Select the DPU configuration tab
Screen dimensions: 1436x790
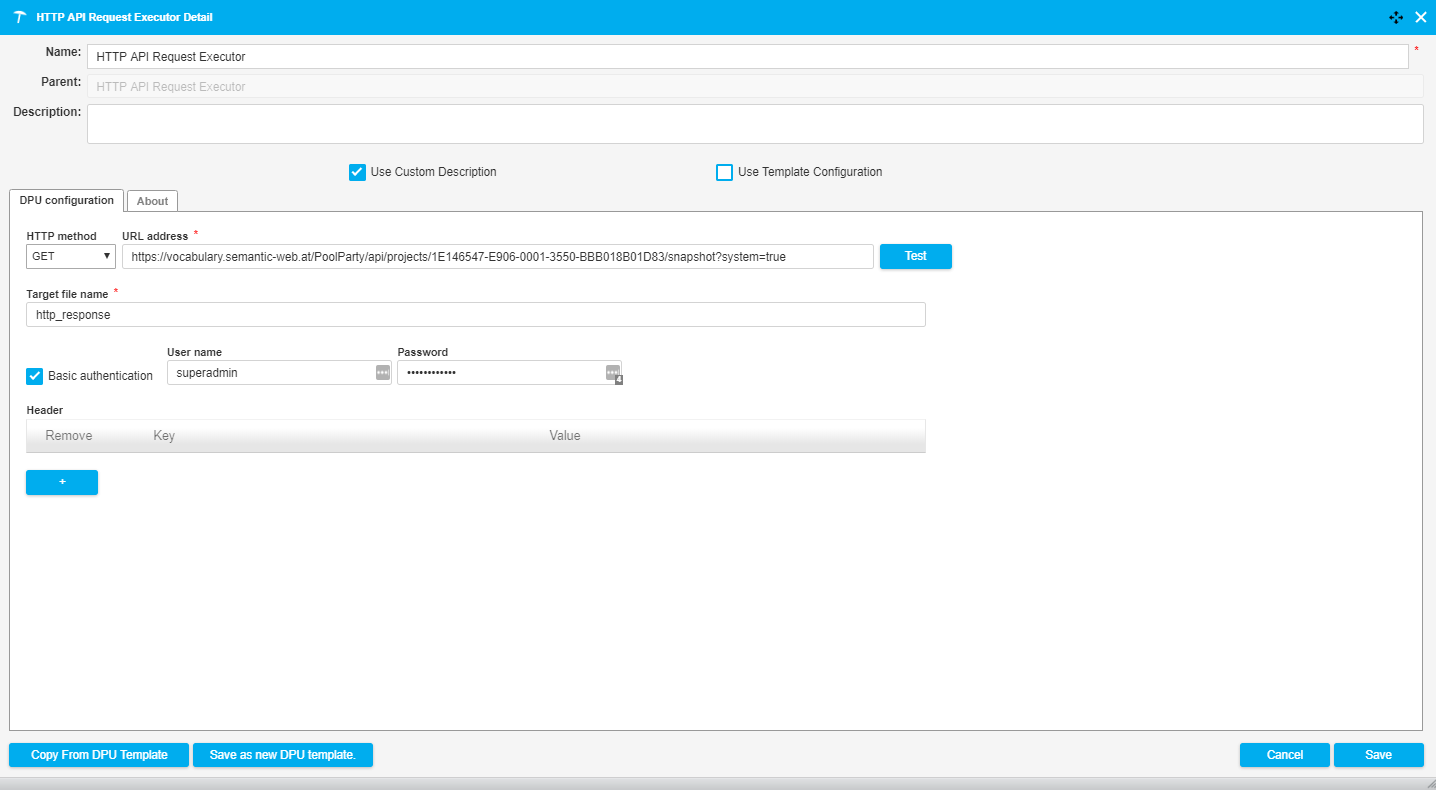tap(67, 200)
